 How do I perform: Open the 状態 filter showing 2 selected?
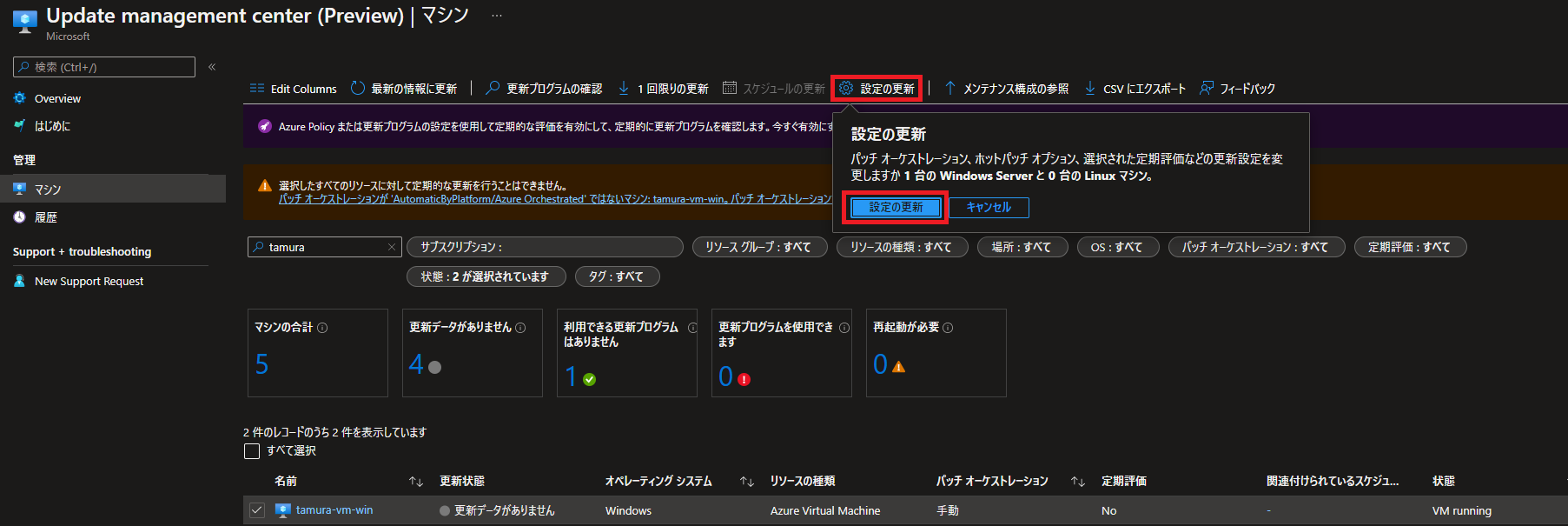click(486, 276)
